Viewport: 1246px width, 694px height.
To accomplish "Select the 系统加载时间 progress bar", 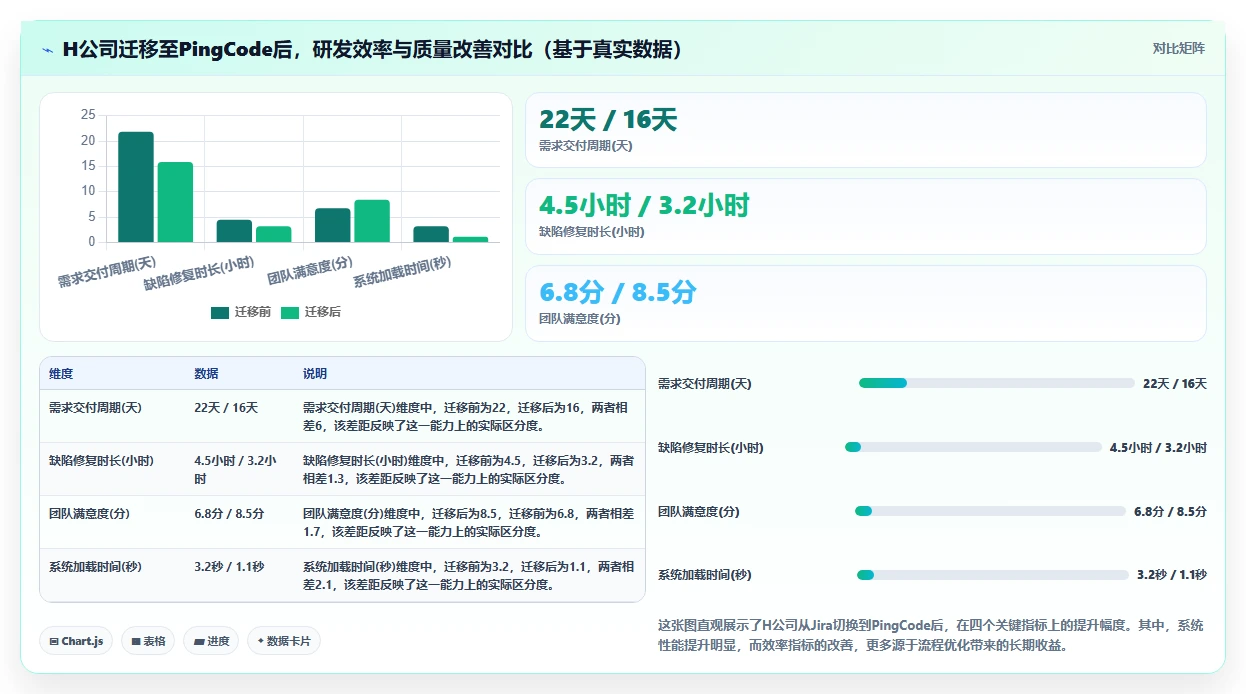I will pyautogui.click(x=993, y=575).
